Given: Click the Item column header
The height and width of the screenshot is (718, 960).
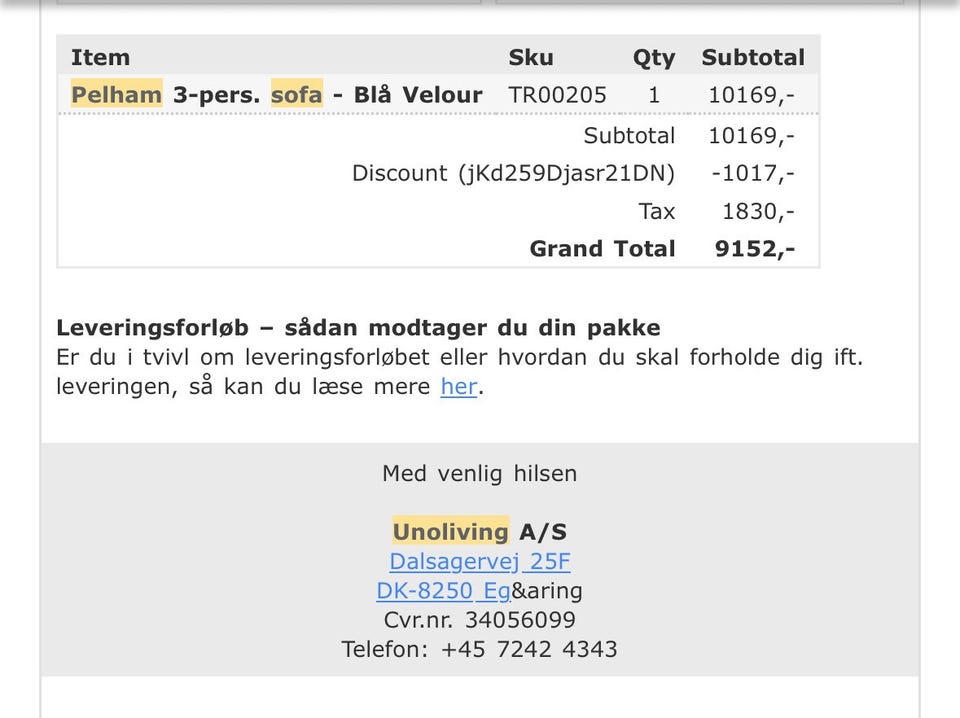Looking at the screenshot, I should [x=100, y=57].
